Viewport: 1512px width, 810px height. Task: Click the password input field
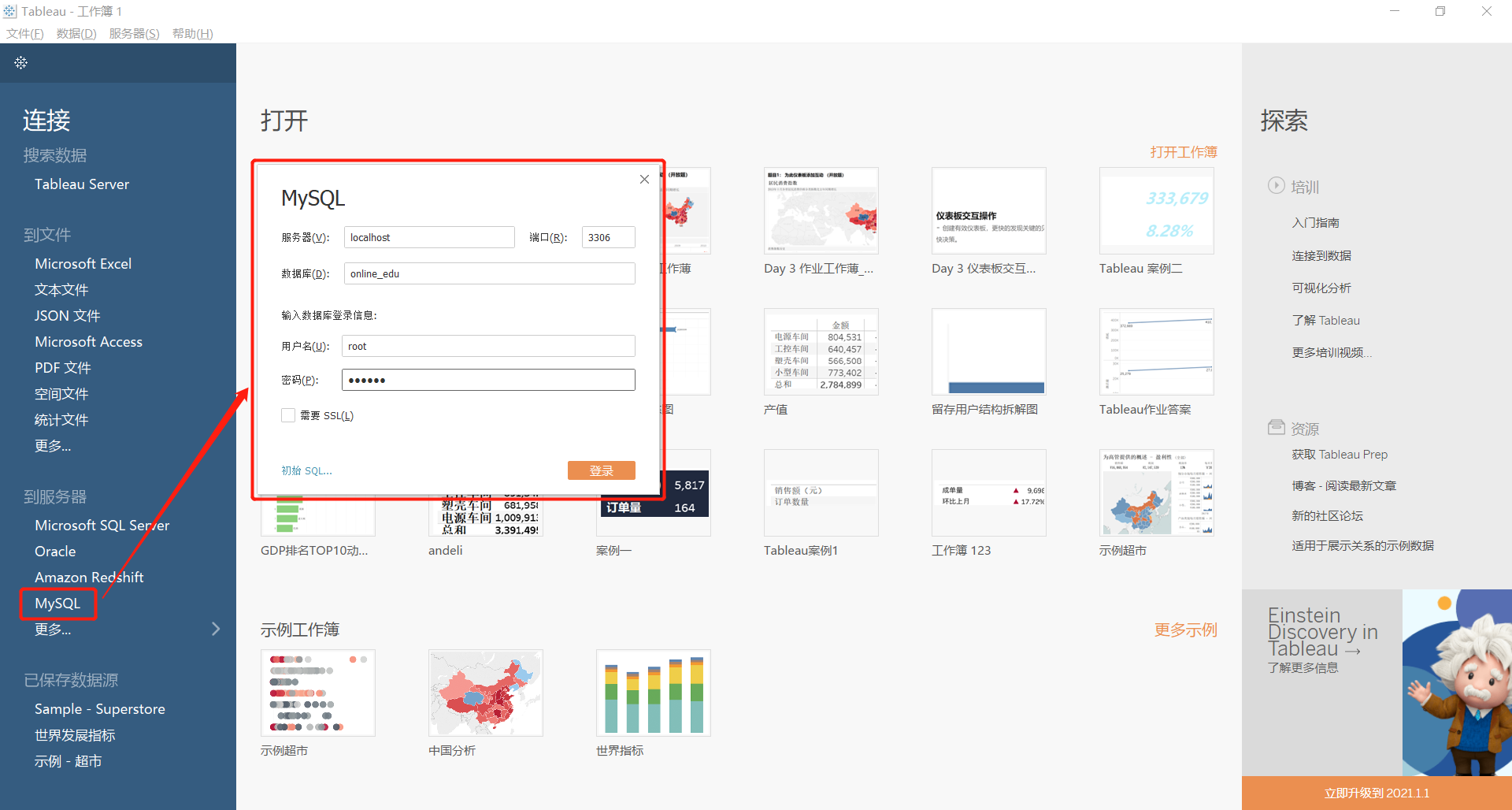pos(488,380)
